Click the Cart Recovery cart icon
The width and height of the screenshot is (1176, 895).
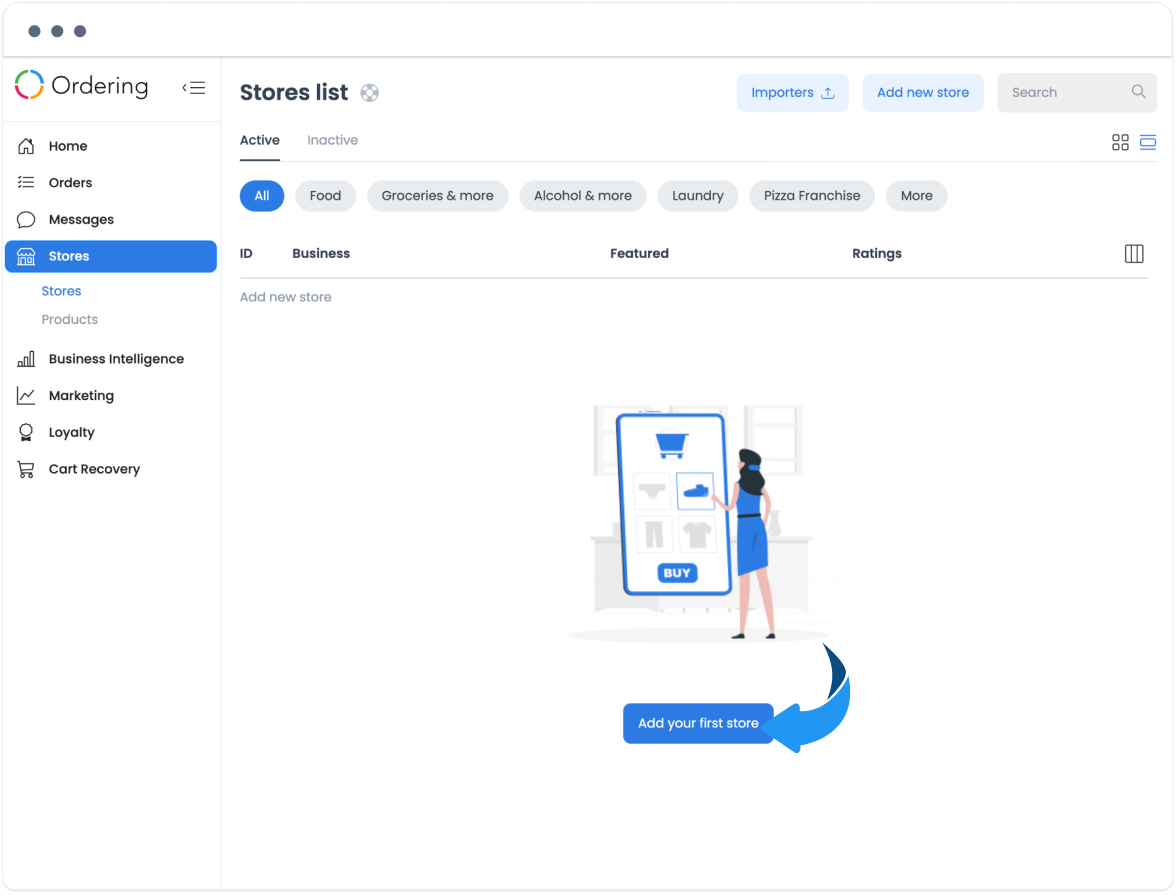click(x=26, y=470)
